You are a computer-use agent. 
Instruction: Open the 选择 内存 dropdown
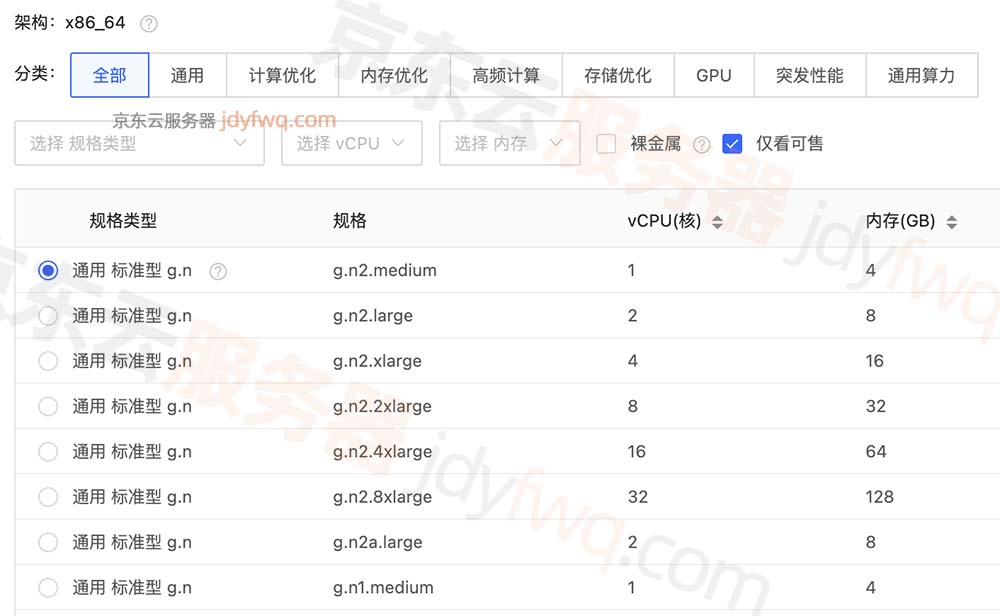tap(510, 143)
